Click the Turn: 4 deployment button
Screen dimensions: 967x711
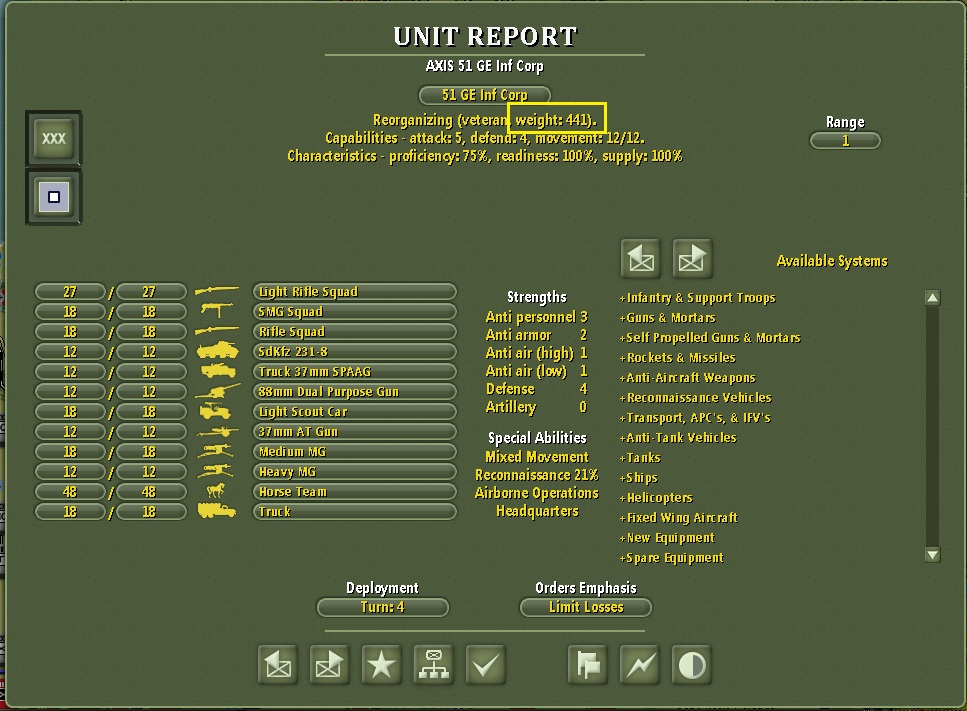[382, 607]
